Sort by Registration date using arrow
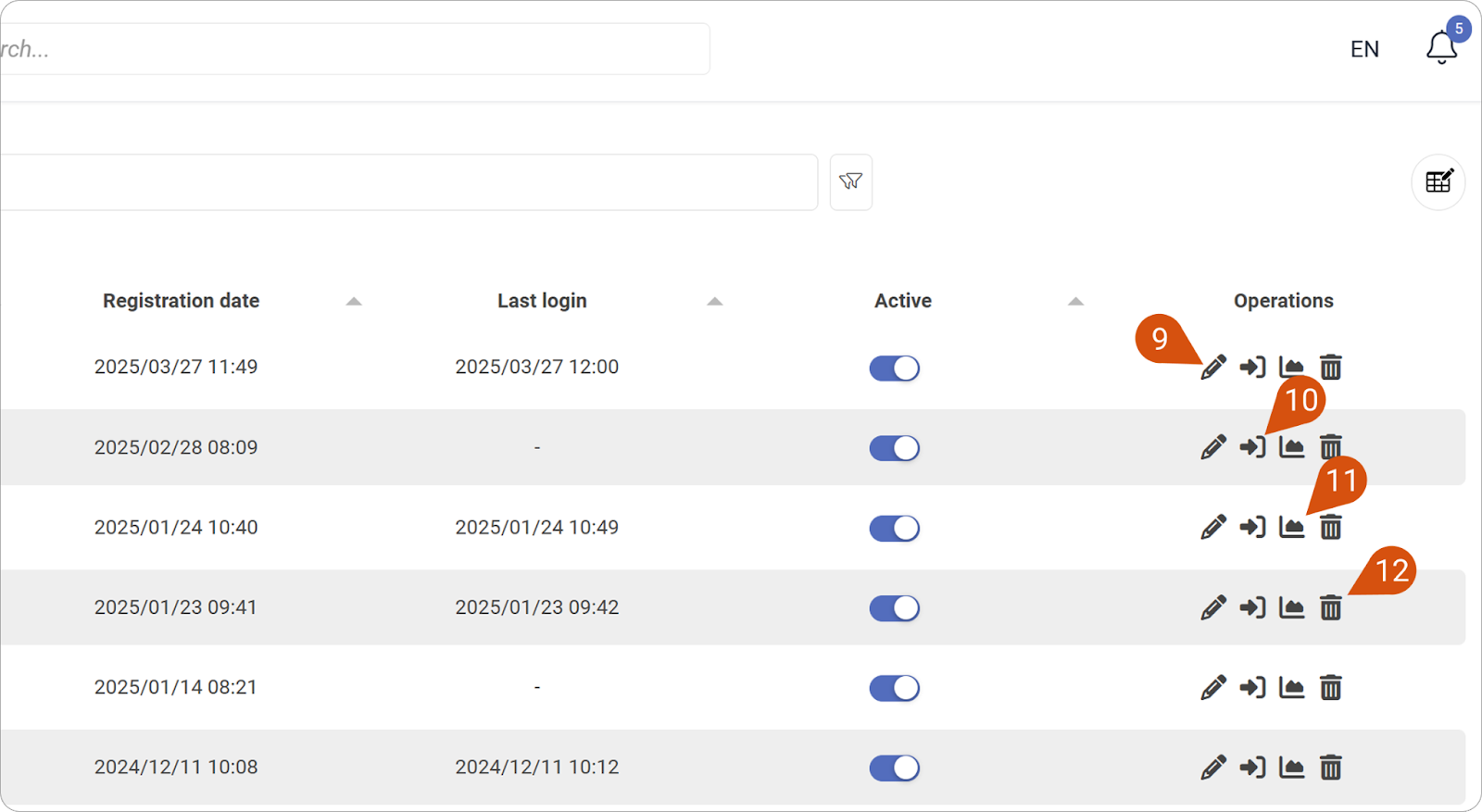The image size is (1482, 812). pos(354,301)
